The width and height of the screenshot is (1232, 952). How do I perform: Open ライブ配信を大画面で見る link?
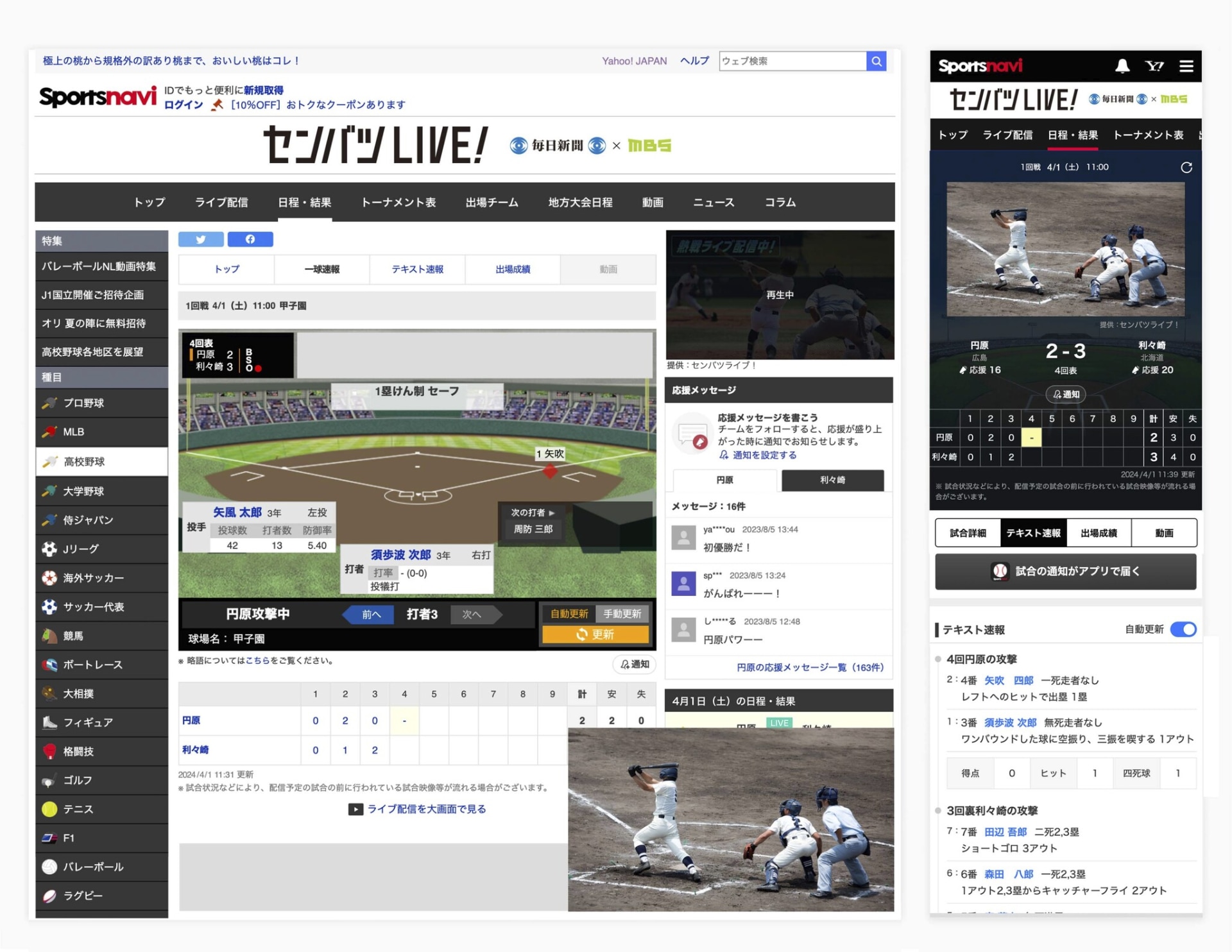coord(425,809)
